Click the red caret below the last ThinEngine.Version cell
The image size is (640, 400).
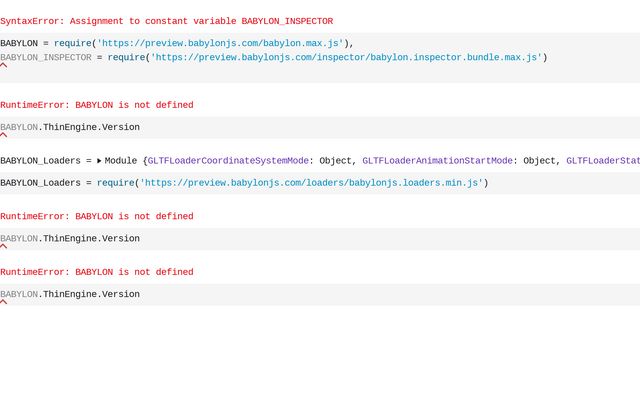point(3,302)
